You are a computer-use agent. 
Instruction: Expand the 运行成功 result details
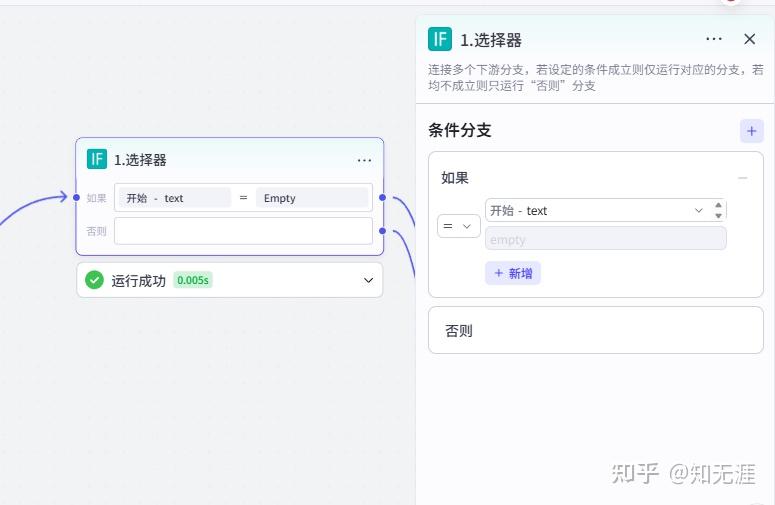(368, 280)
